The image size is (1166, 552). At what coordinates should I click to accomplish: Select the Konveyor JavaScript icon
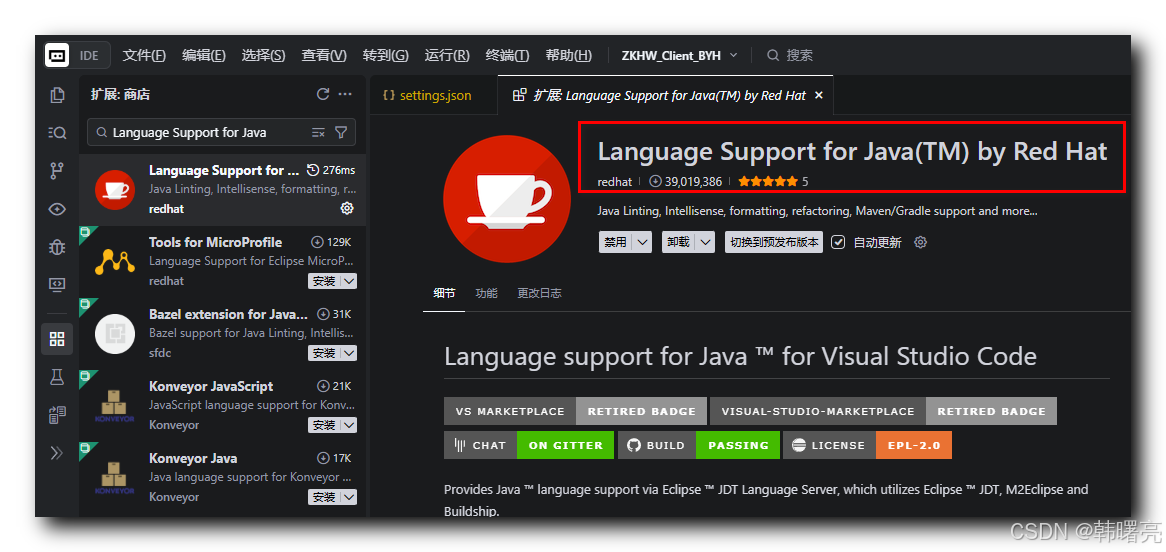point(115,405)
